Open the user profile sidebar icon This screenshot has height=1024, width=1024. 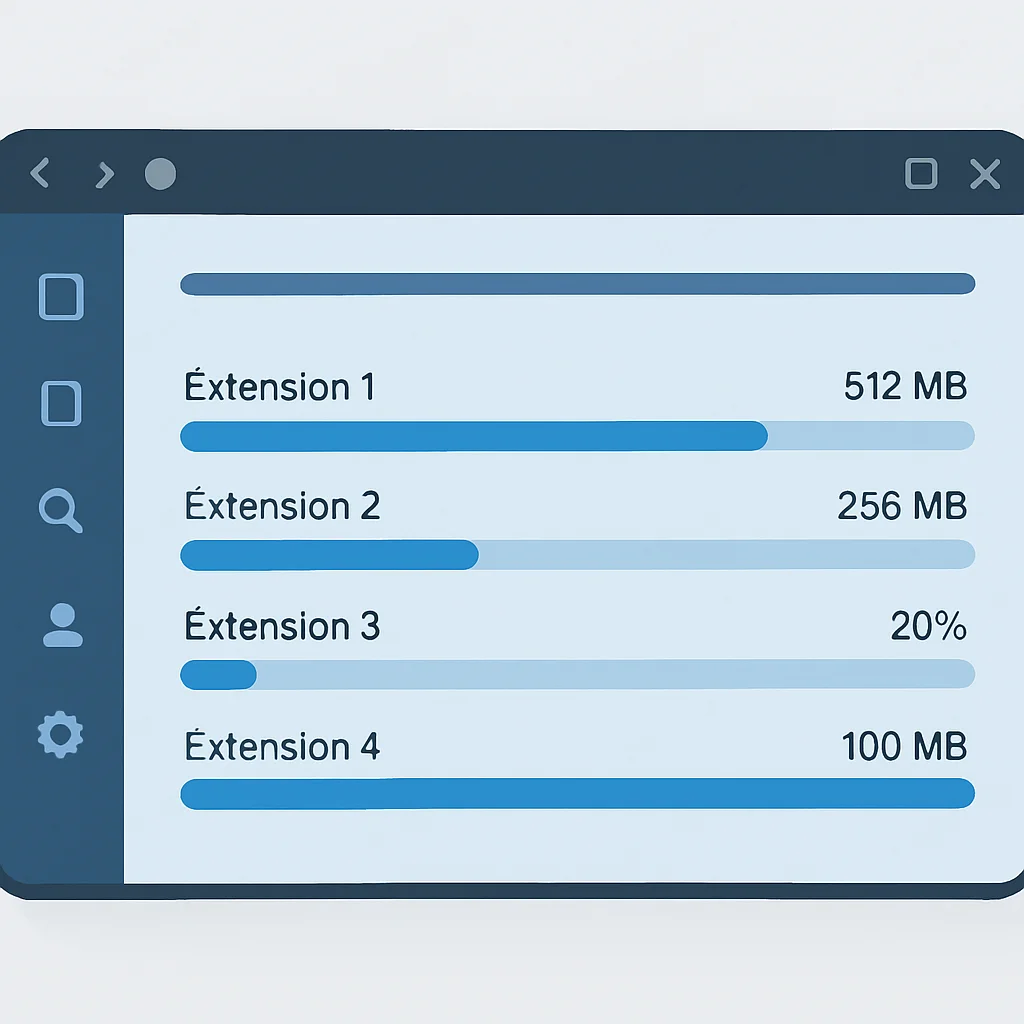click(x=63, y=625)
